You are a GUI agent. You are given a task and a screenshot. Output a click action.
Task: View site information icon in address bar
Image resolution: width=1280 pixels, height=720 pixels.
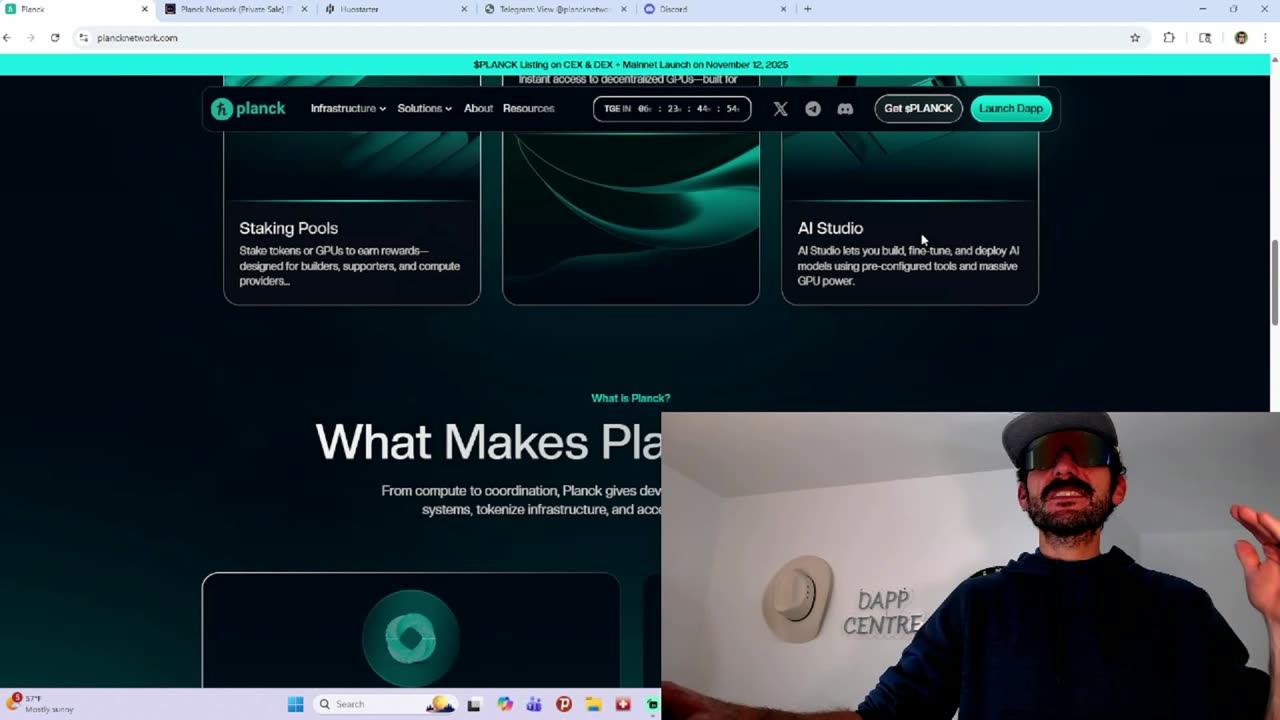(x=85, y=38)
